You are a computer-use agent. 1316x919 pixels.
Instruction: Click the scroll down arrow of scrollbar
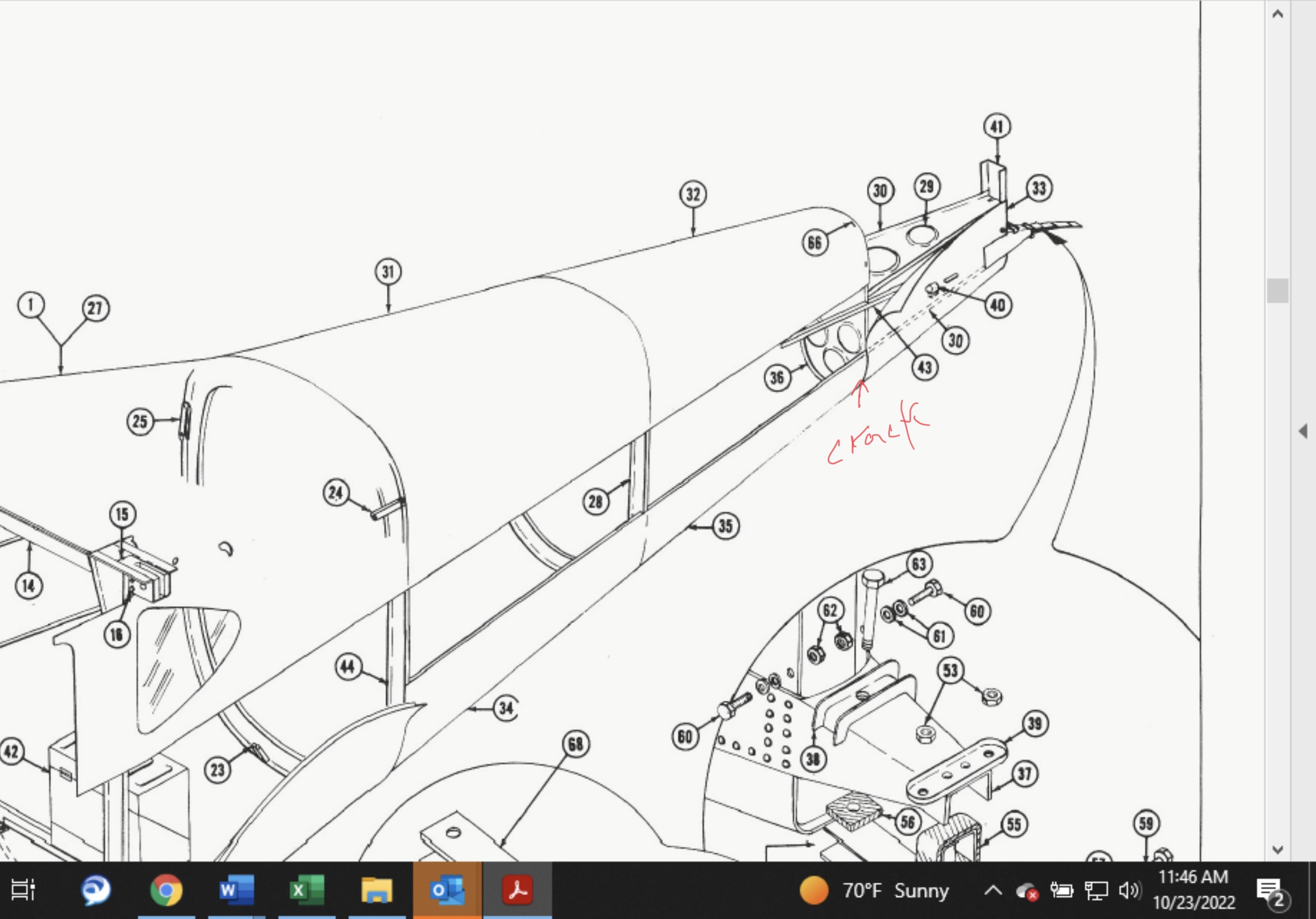[1277, 849]
